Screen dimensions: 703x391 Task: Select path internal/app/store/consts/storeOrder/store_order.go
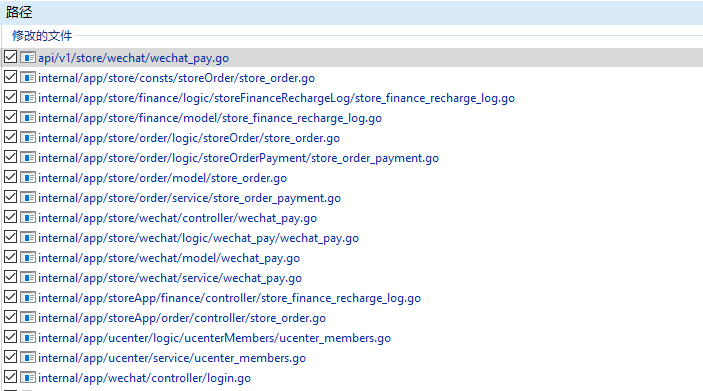point(177,78)
